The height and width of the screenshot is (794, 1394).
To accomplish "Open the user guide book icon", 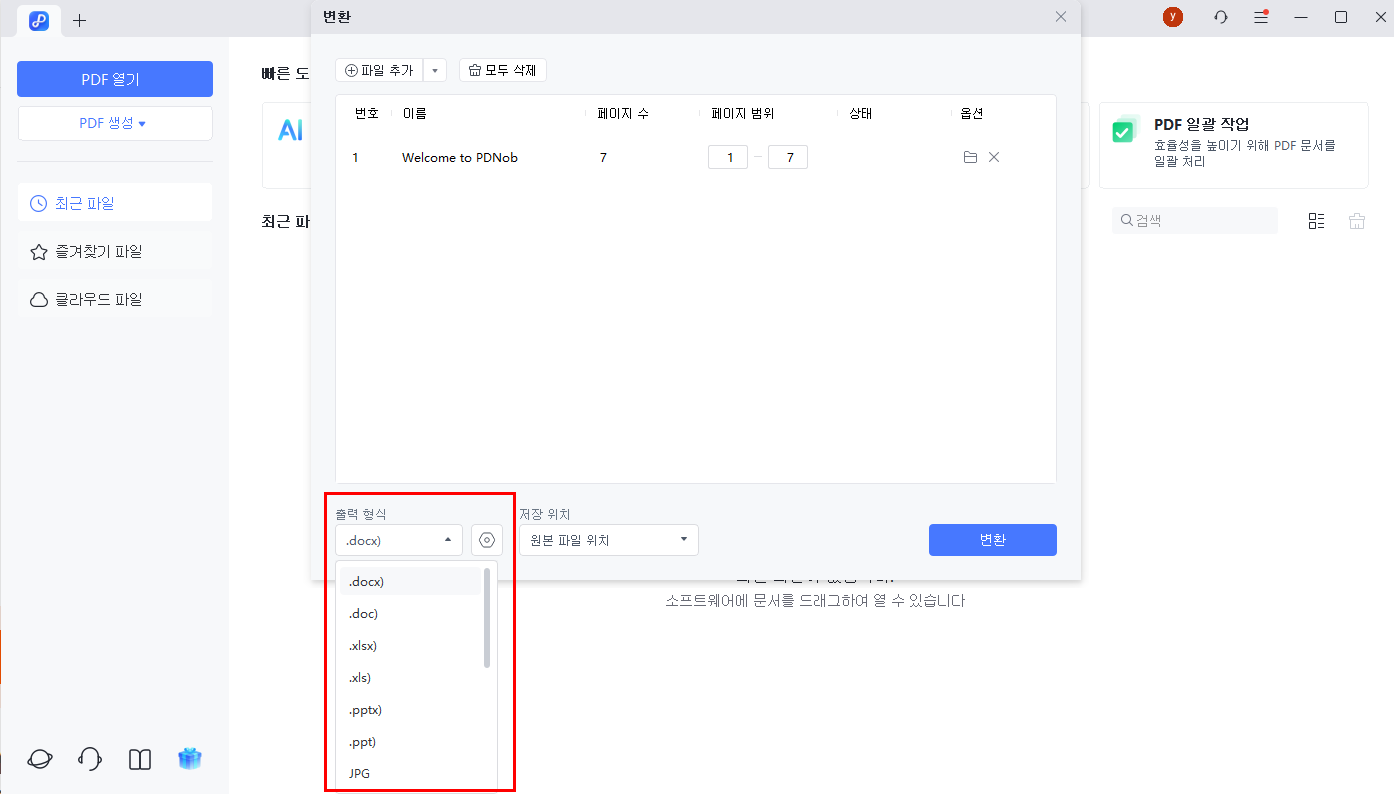I will (139, 759).
